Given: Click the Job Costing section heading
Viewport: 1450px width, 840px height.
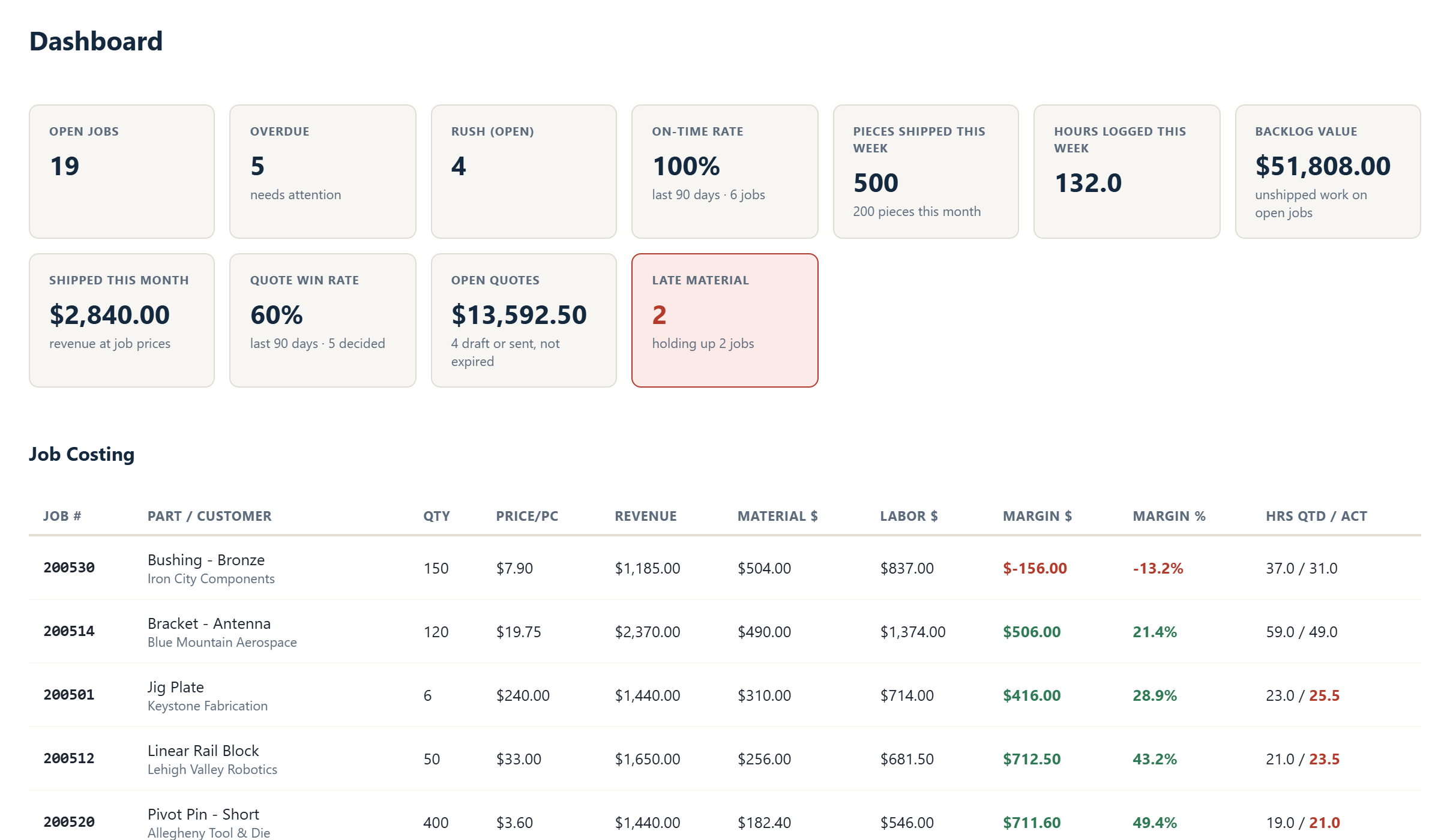Looking at the screenshot, I should pos(82,454).
